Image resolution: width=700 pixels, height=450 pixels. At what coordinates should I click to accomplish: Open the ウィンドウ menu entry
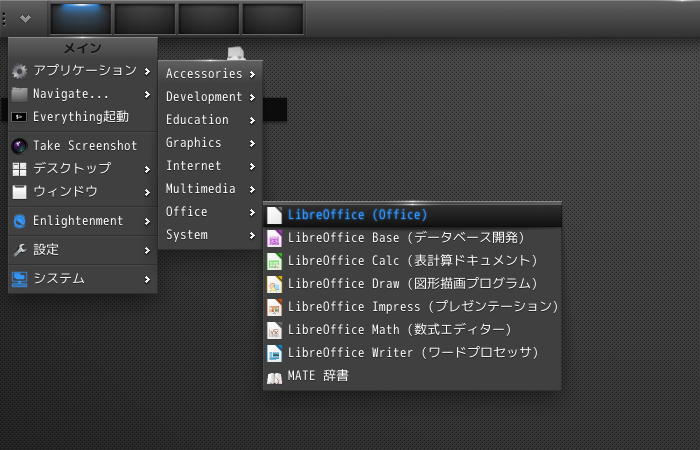[83, 192]
